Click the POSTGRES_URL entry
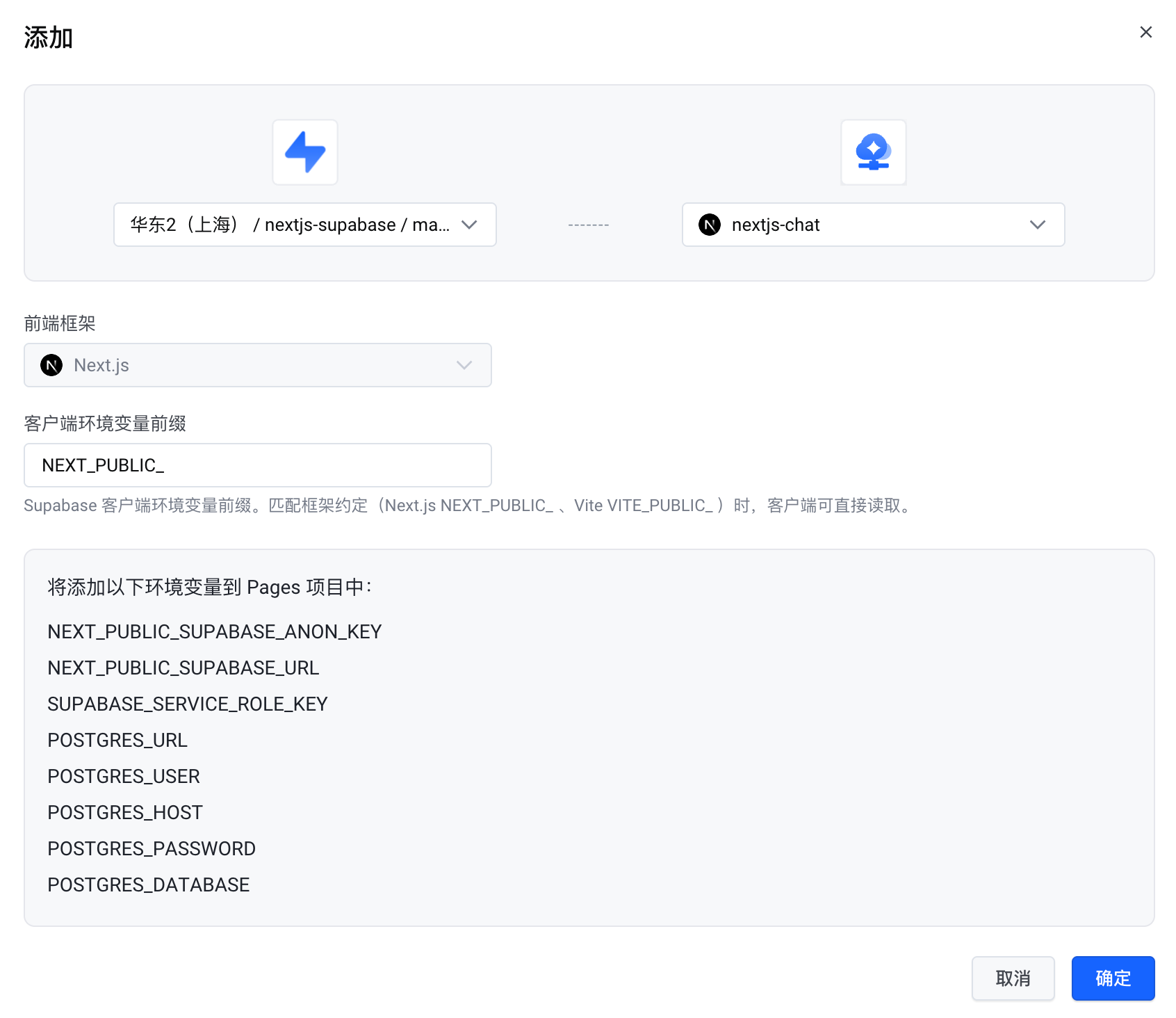This screenshot has width=1176, height=1018. point(117,740)
